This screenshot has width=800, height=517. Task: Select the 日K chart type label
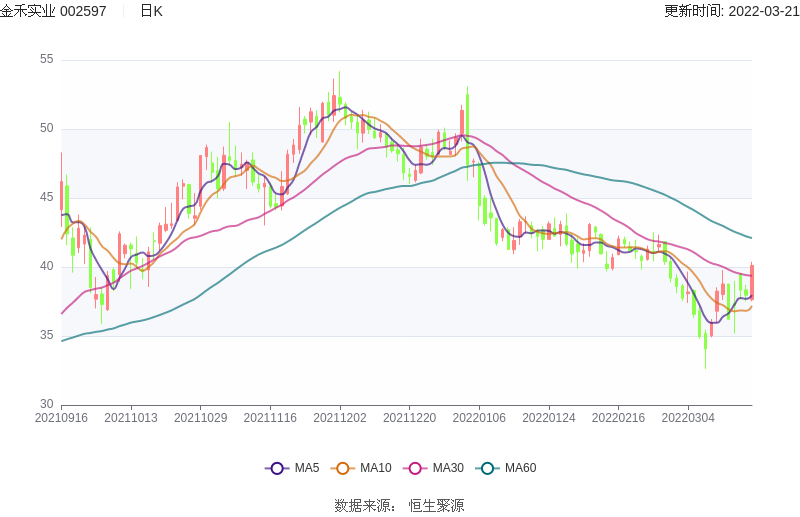[151, 11]
